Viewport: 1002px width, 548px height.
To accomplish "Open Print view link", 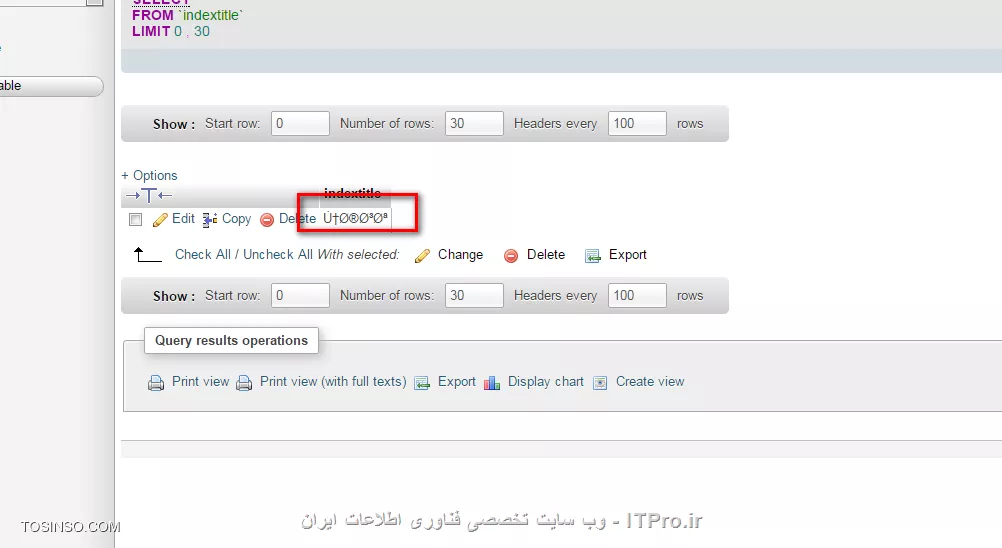I will click(200, 381).
